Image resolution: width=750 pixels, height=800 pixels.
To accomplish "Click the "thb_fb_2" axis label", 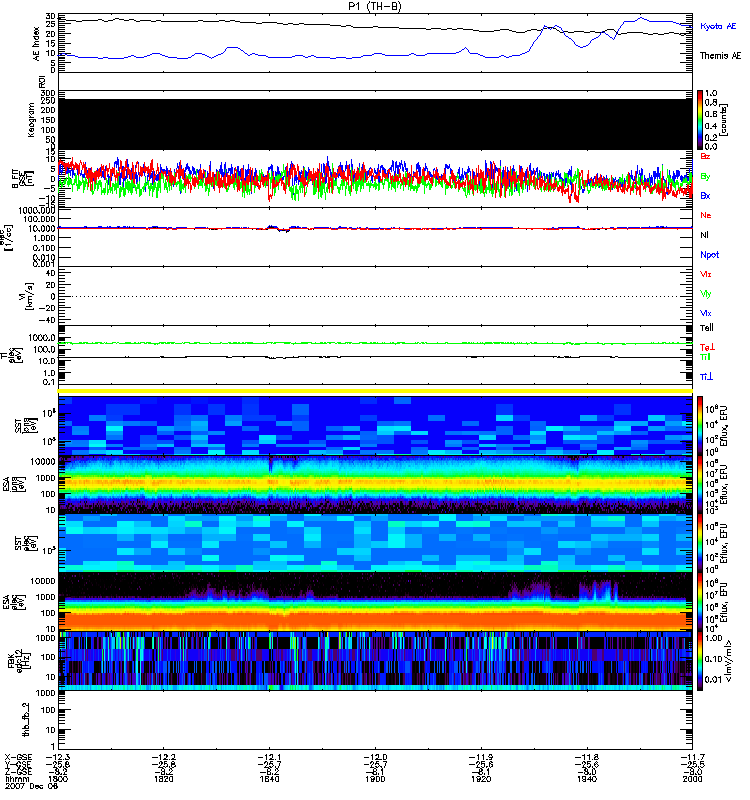I will click(x=26, y=719).
